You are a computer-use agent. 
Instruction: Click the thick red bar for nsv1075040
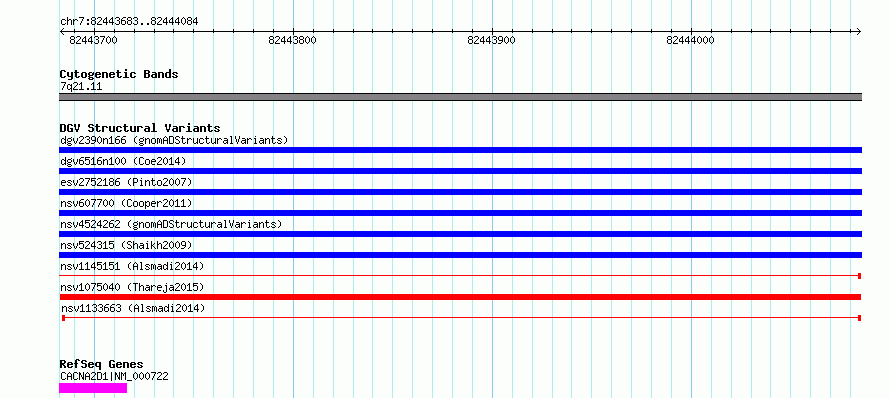pos(460,297)
